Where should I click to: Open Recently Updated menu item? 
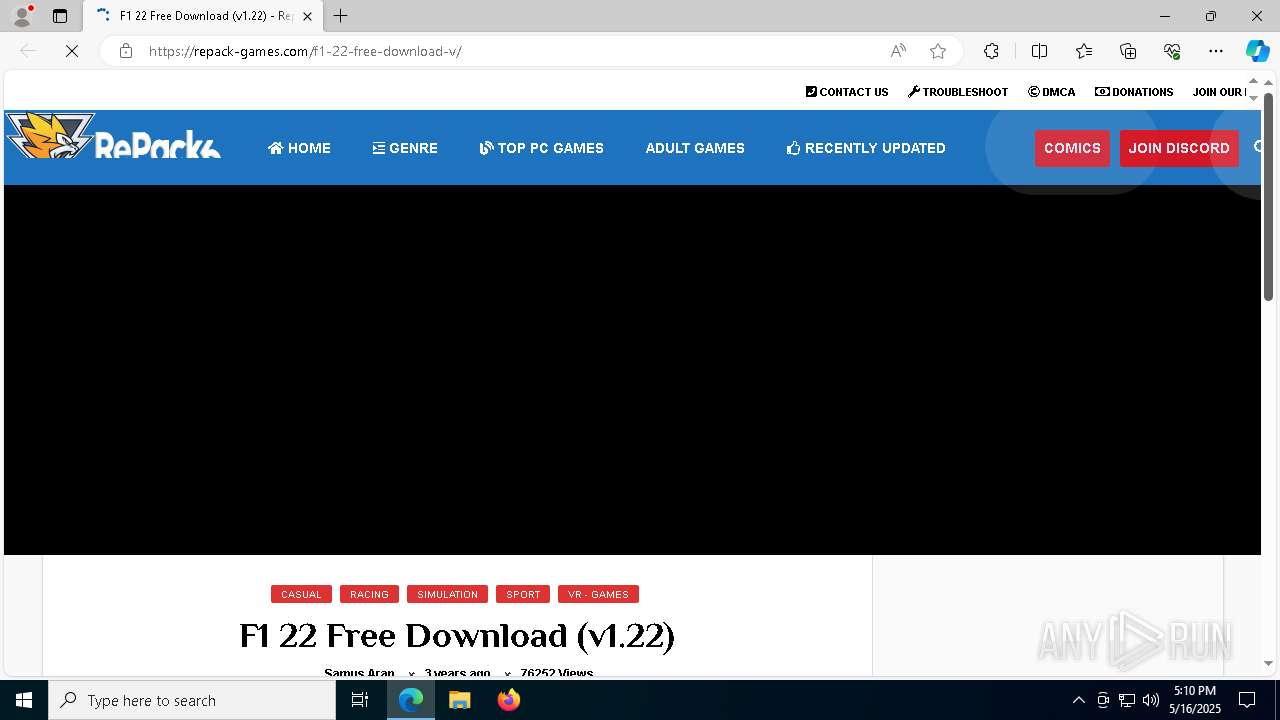[866, 148]
